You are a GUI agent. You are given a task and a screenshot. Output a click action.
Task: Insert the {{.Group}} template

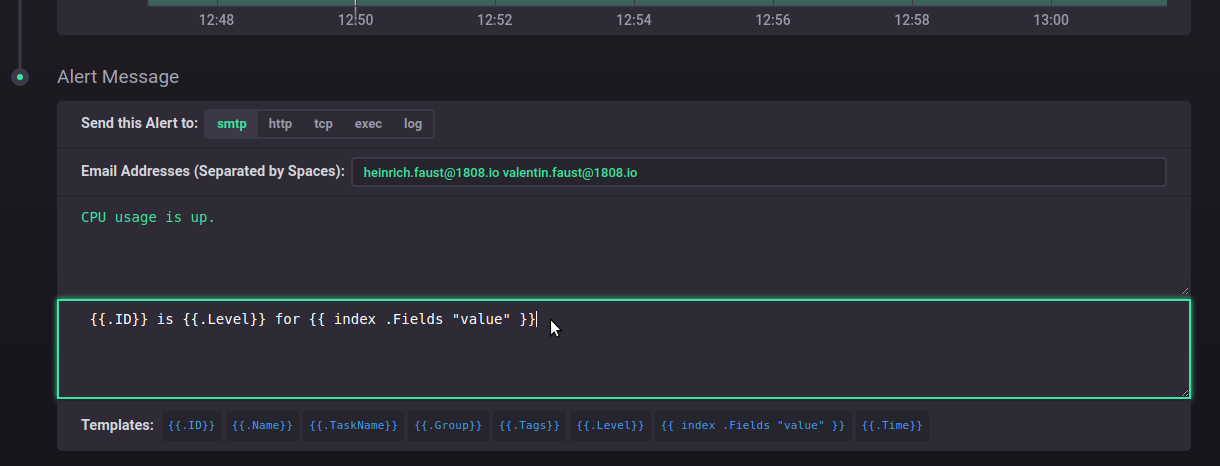tap(448, 426)
